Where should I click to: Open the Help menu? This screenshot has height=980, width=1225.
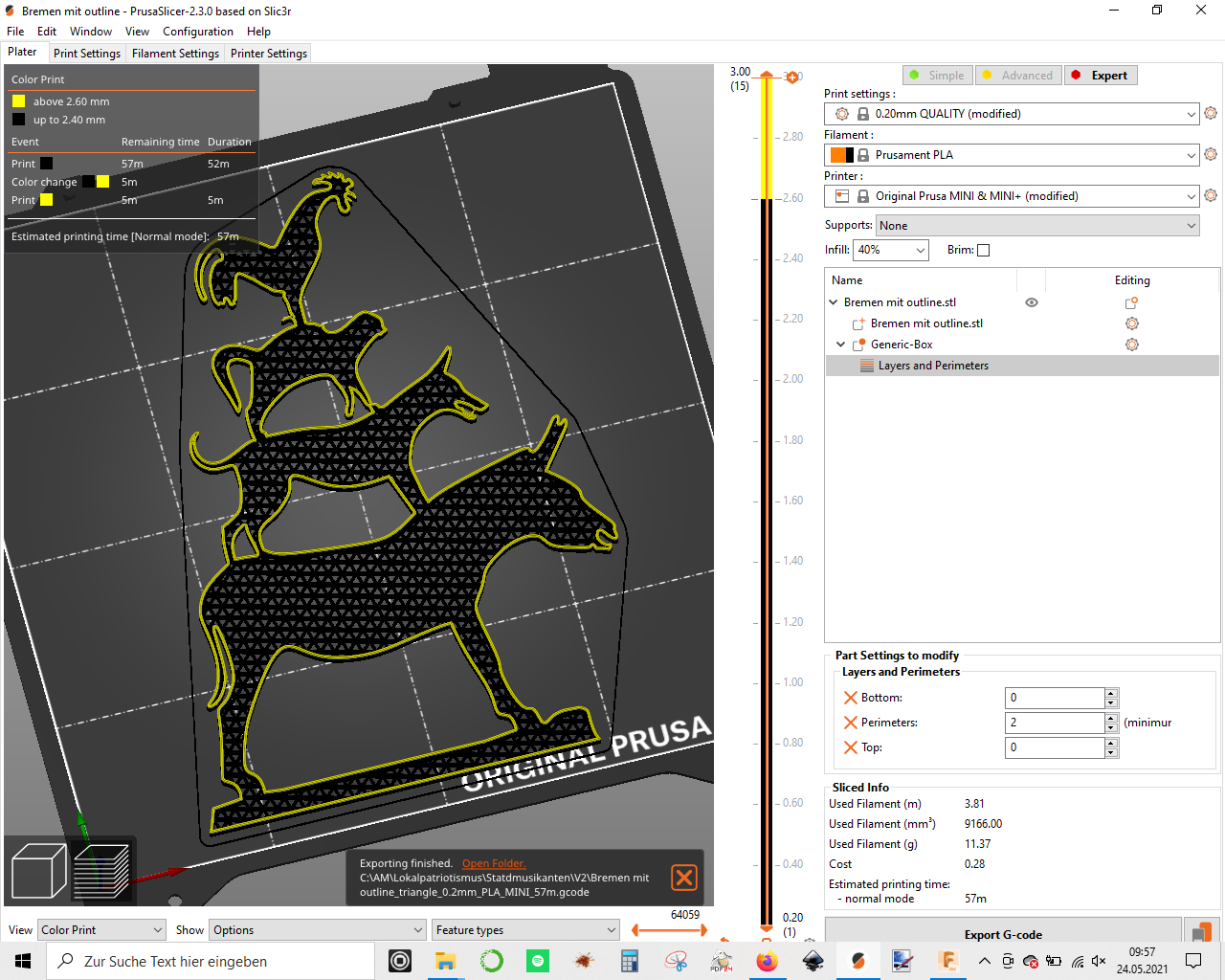coord(258,32)
